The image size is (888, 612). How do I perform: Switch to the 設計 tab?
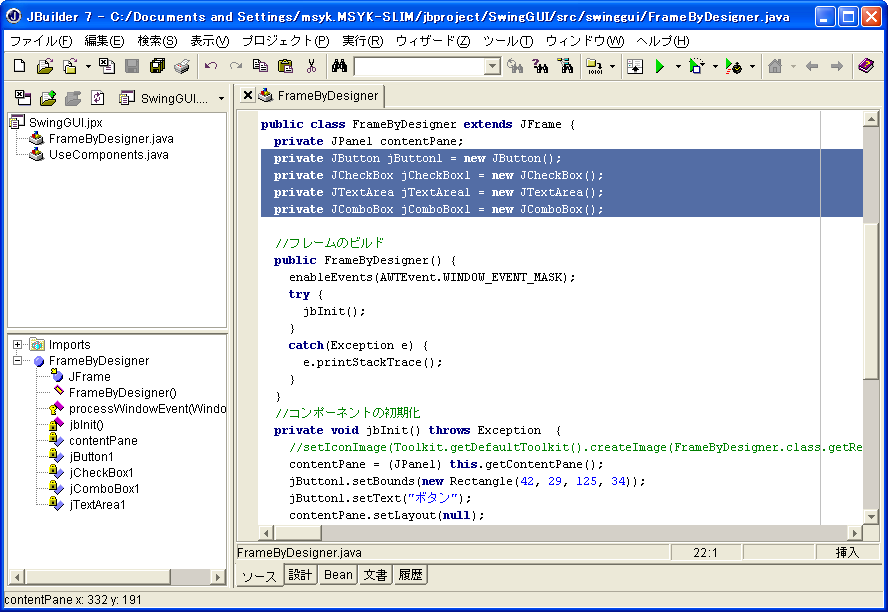300,575
